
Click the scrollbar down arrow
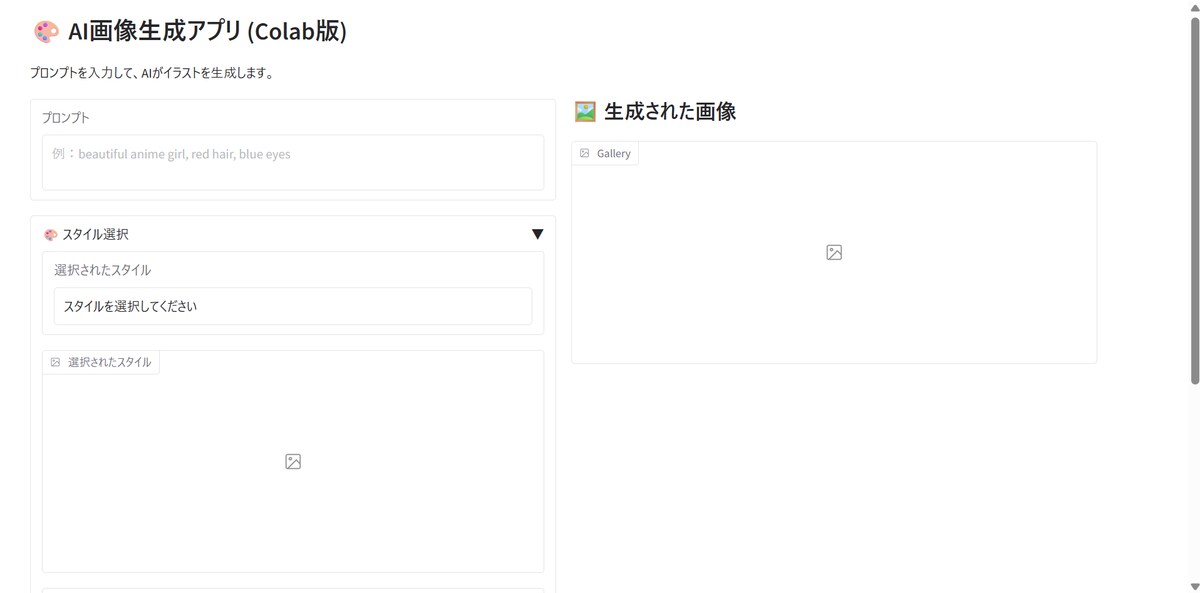pos(1194,586)
